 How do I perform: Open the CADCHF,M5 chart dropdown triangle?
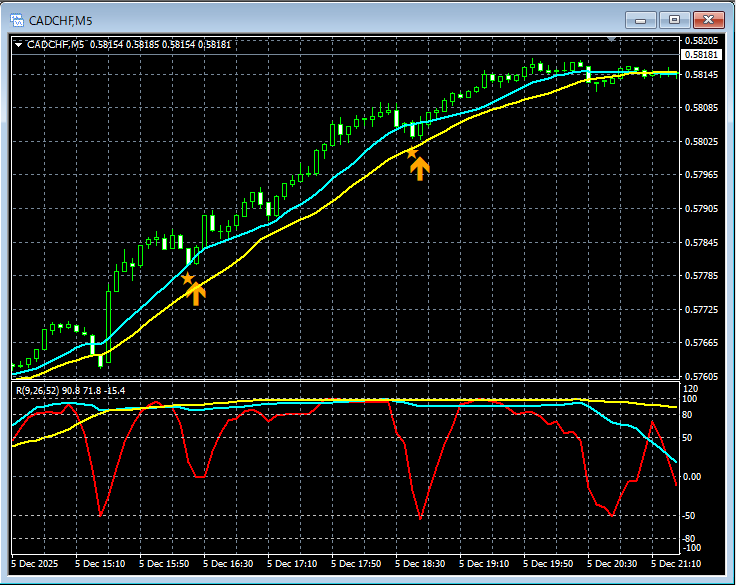(19, 44)
